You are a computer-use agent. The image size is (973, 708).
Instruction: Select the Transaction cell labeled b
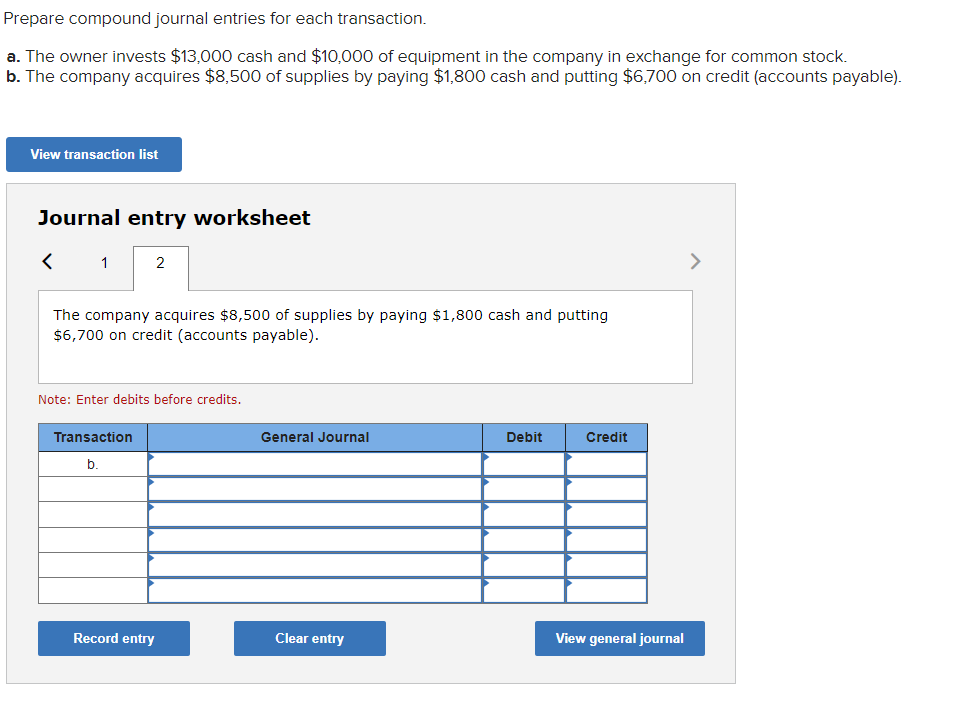click(92, 463)
